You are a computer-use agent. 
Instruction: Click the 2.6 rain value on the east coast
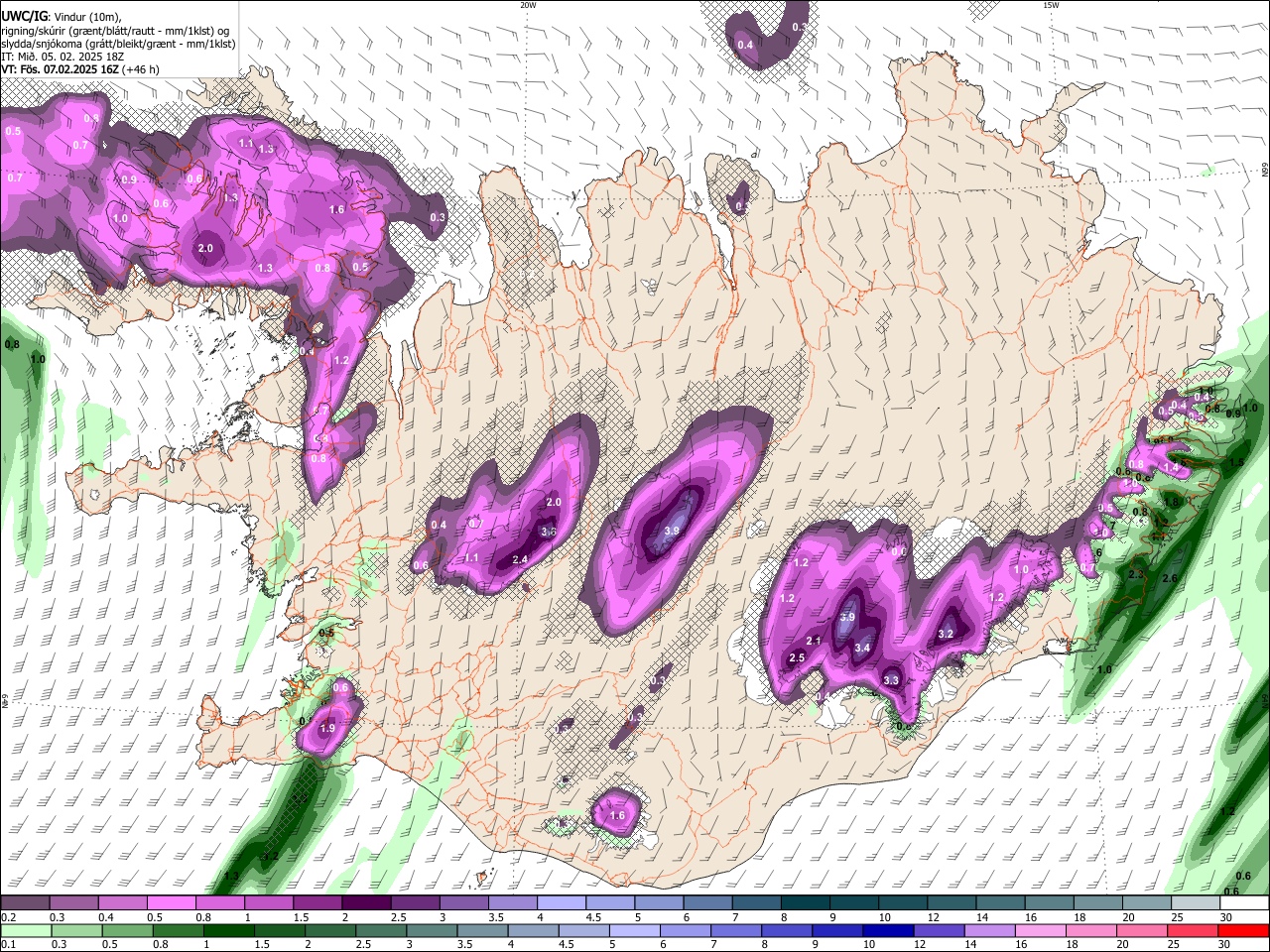(x=1169, y=578)
